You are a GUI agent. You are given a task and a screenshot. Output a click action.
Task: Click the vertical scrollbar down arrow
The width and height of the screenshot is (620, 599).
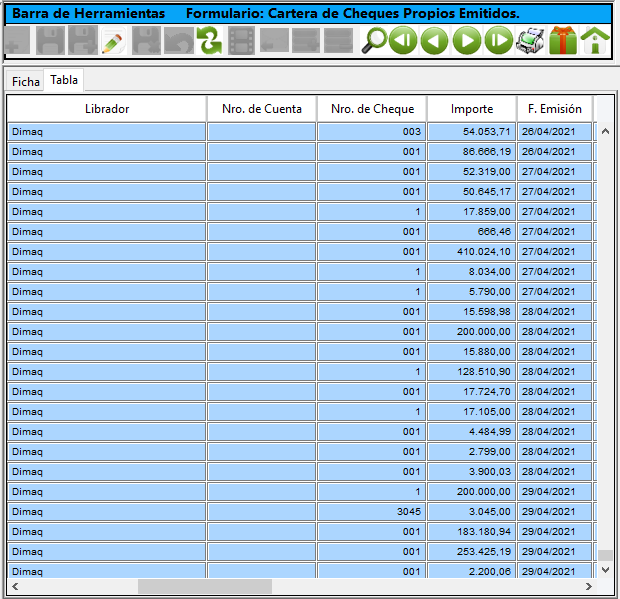605,569
